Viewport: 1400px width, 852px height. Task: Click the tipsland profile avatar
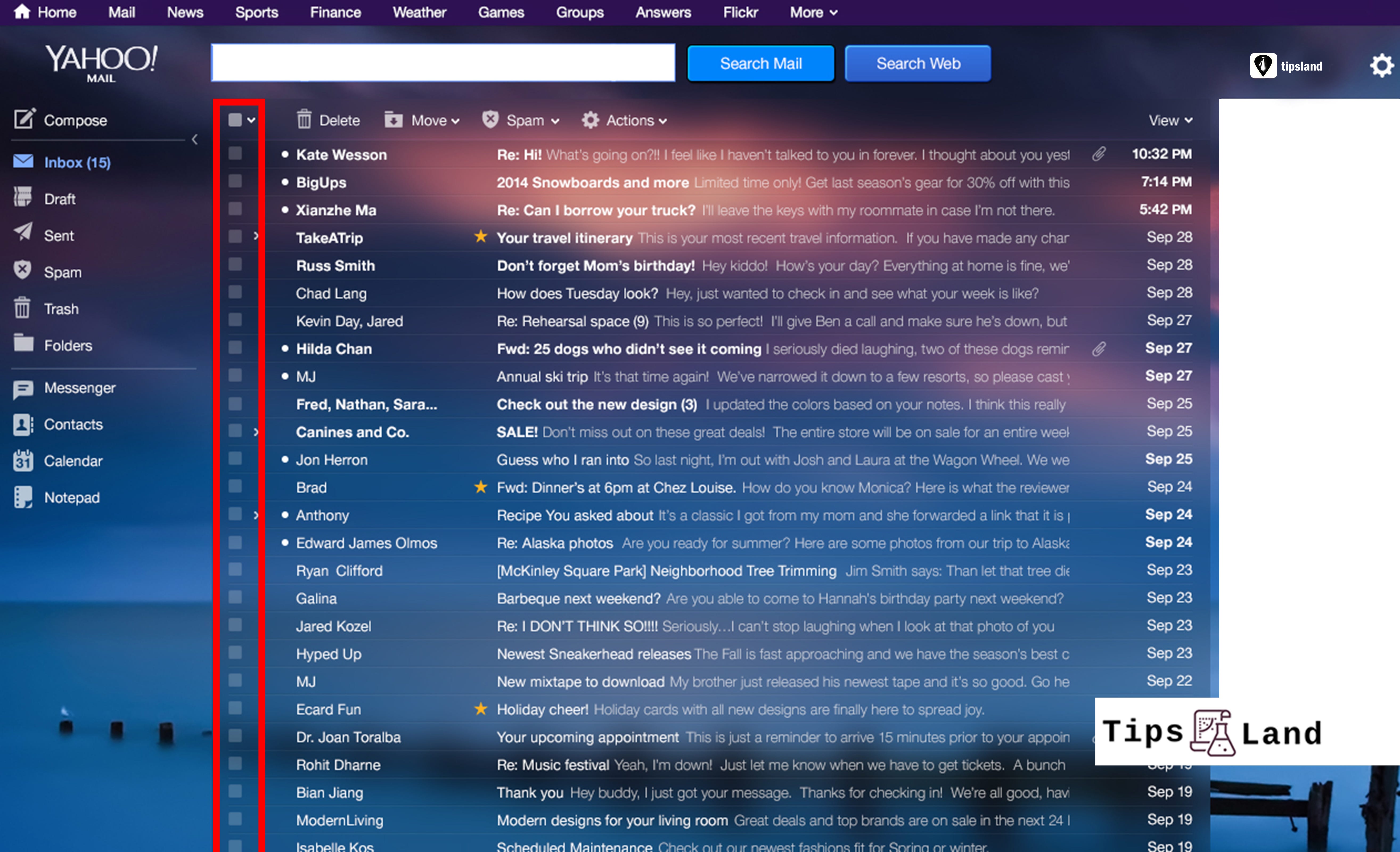(x=1263, y=66)
